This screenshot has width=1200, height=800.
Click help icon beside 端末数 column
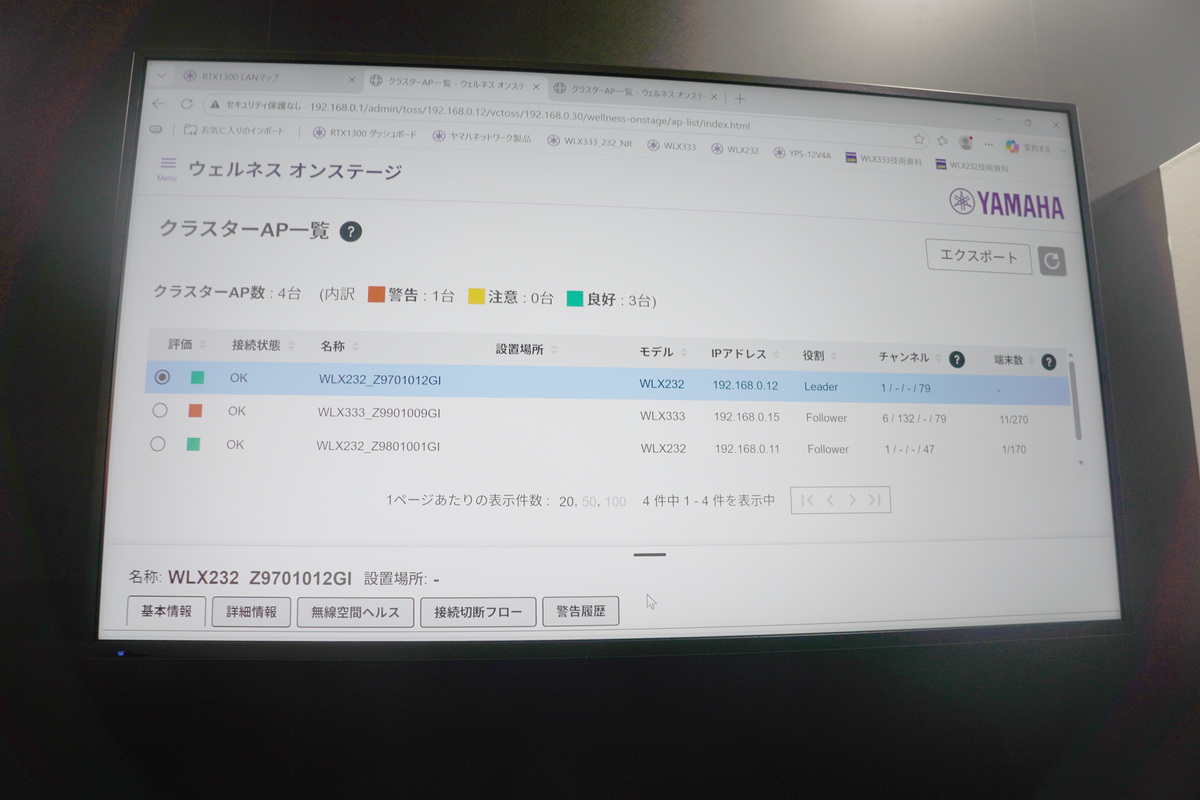pos(1047,362)
